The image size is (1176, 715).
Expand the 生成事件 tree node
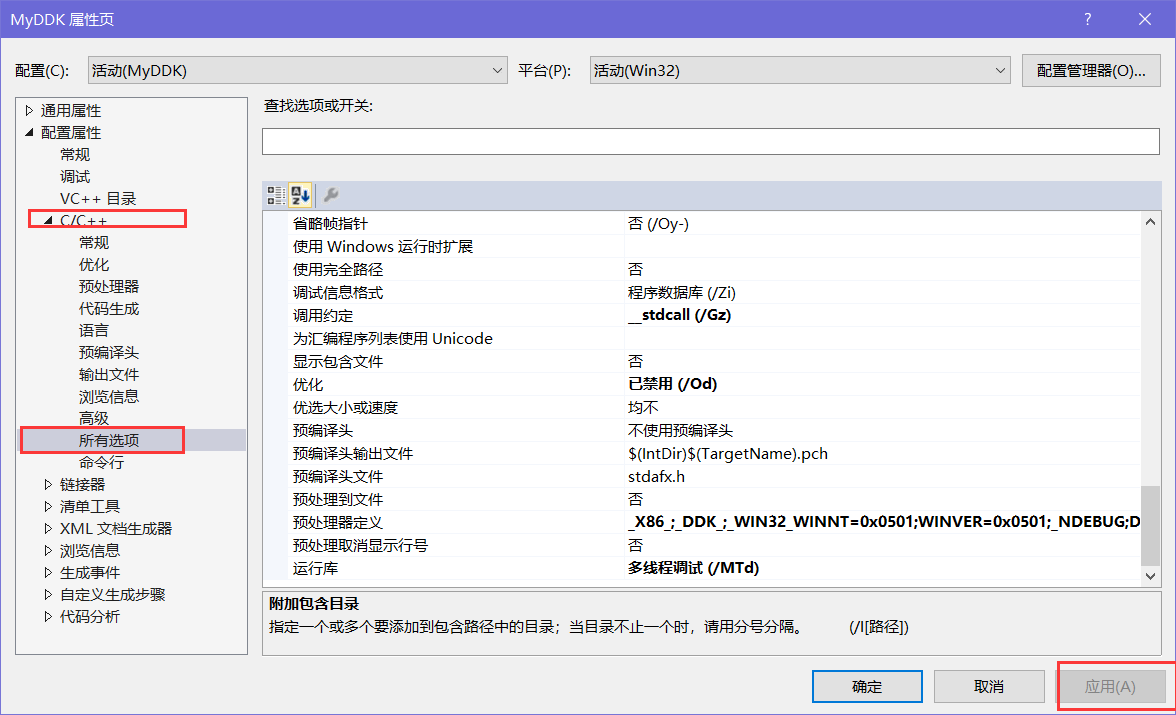click(x=49, y=572)
